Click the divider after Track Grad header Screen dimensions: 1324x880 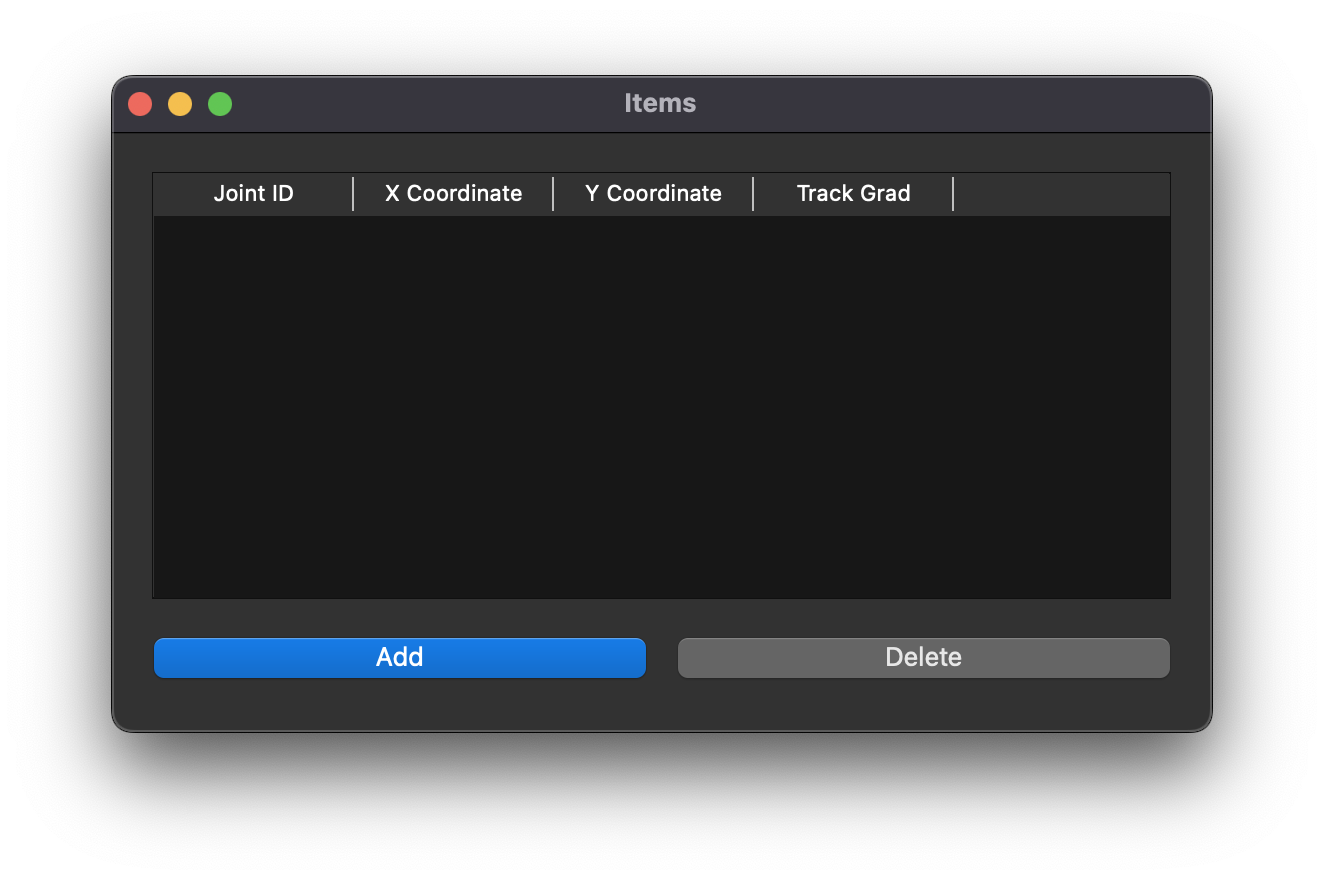pyautogui.click(x=953, y=194)
